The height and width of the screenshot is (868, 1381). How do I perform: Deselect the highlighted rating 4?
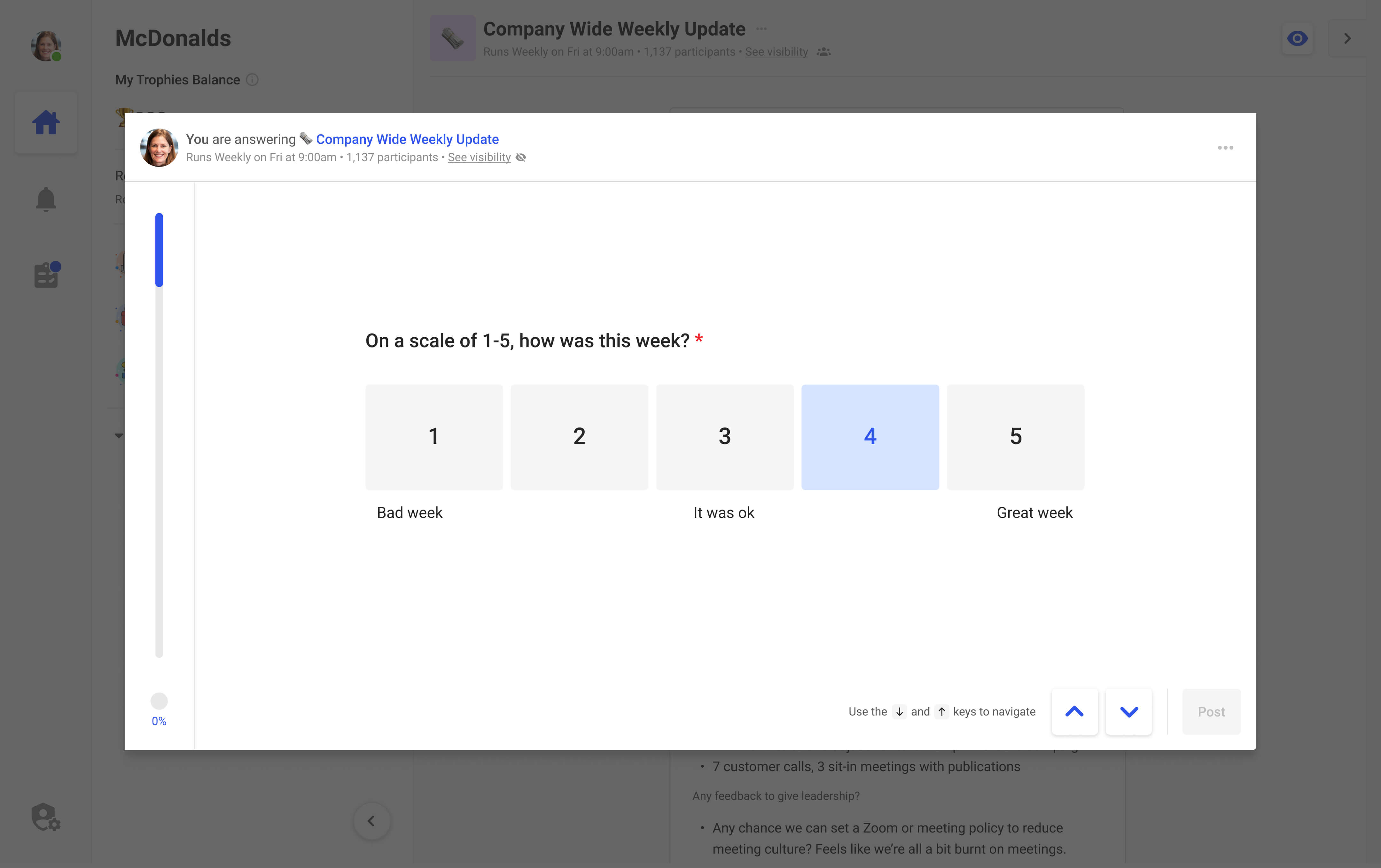870,437
